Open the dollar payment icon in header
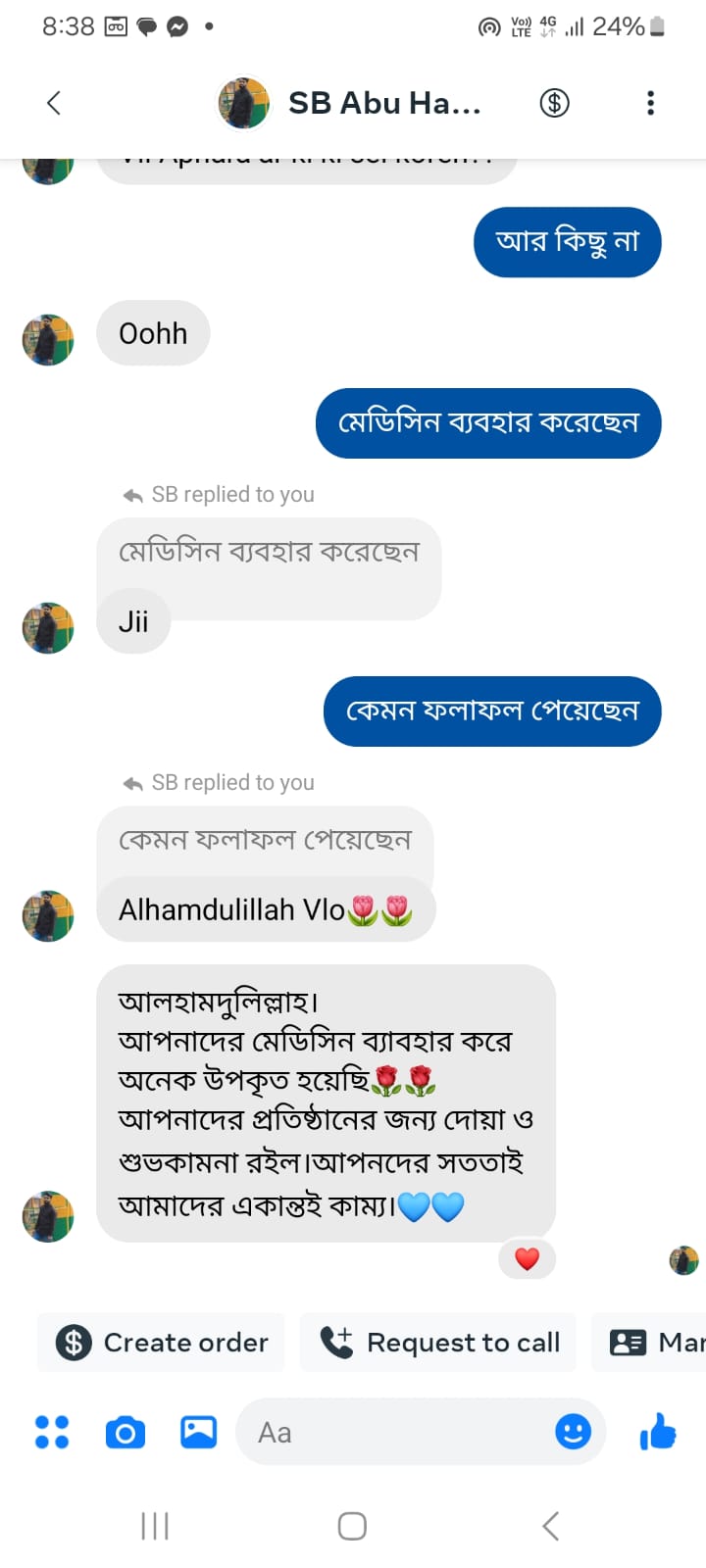Image resolution: width=706 pixels, height=1568 pixels. 554,103
